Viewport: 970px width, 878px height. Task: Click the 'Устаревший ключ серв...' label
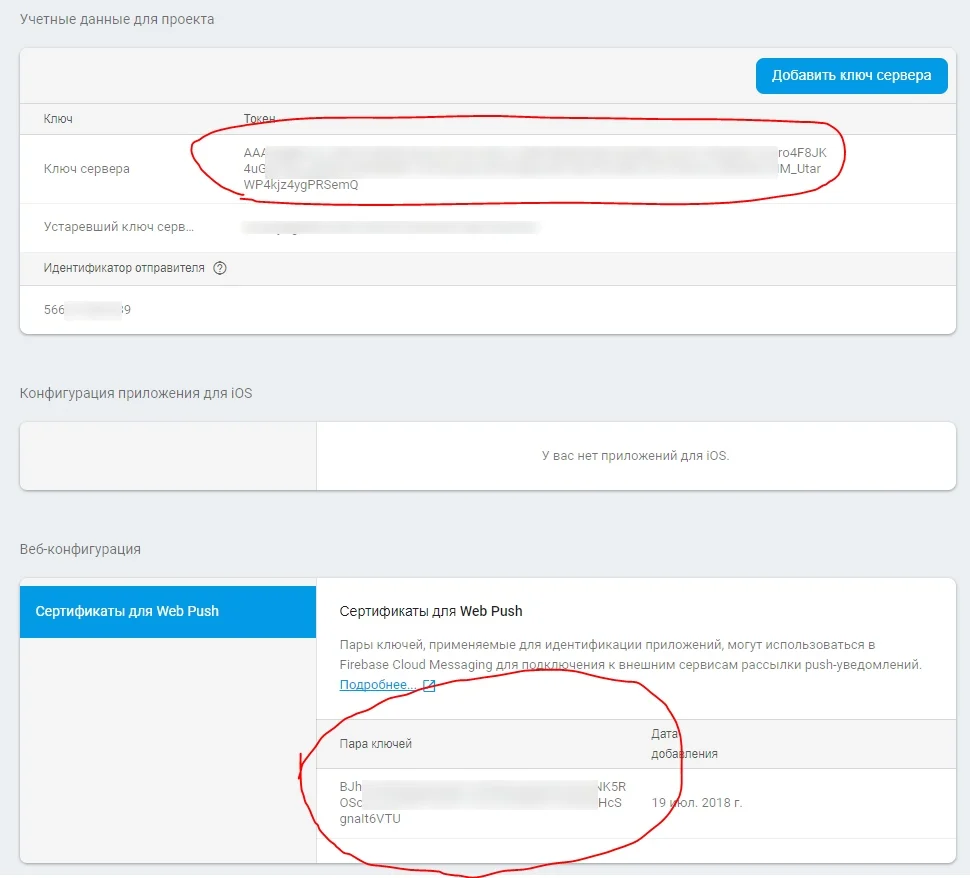[x=119, y=226]
